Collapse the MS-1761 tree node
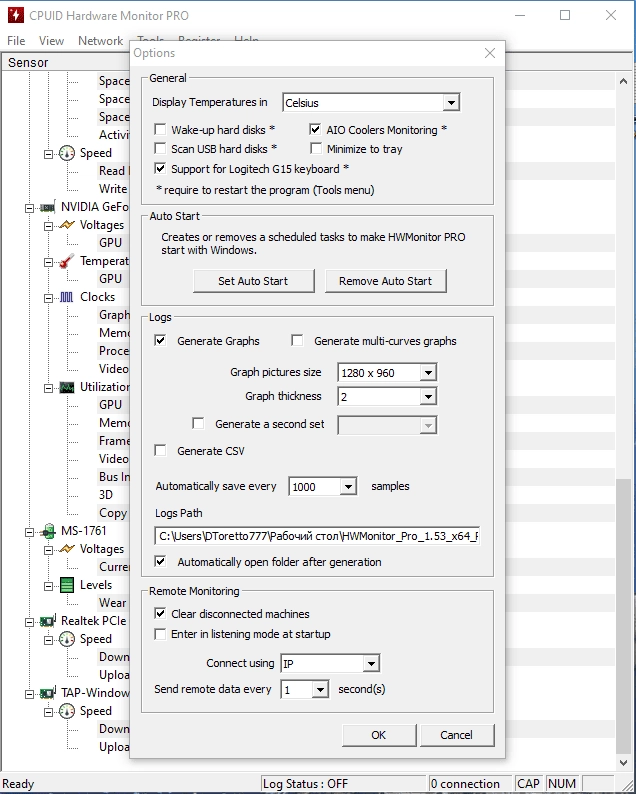Image resolution: width=636 pixels, height=794 pixels. click(x=29, y=532)
